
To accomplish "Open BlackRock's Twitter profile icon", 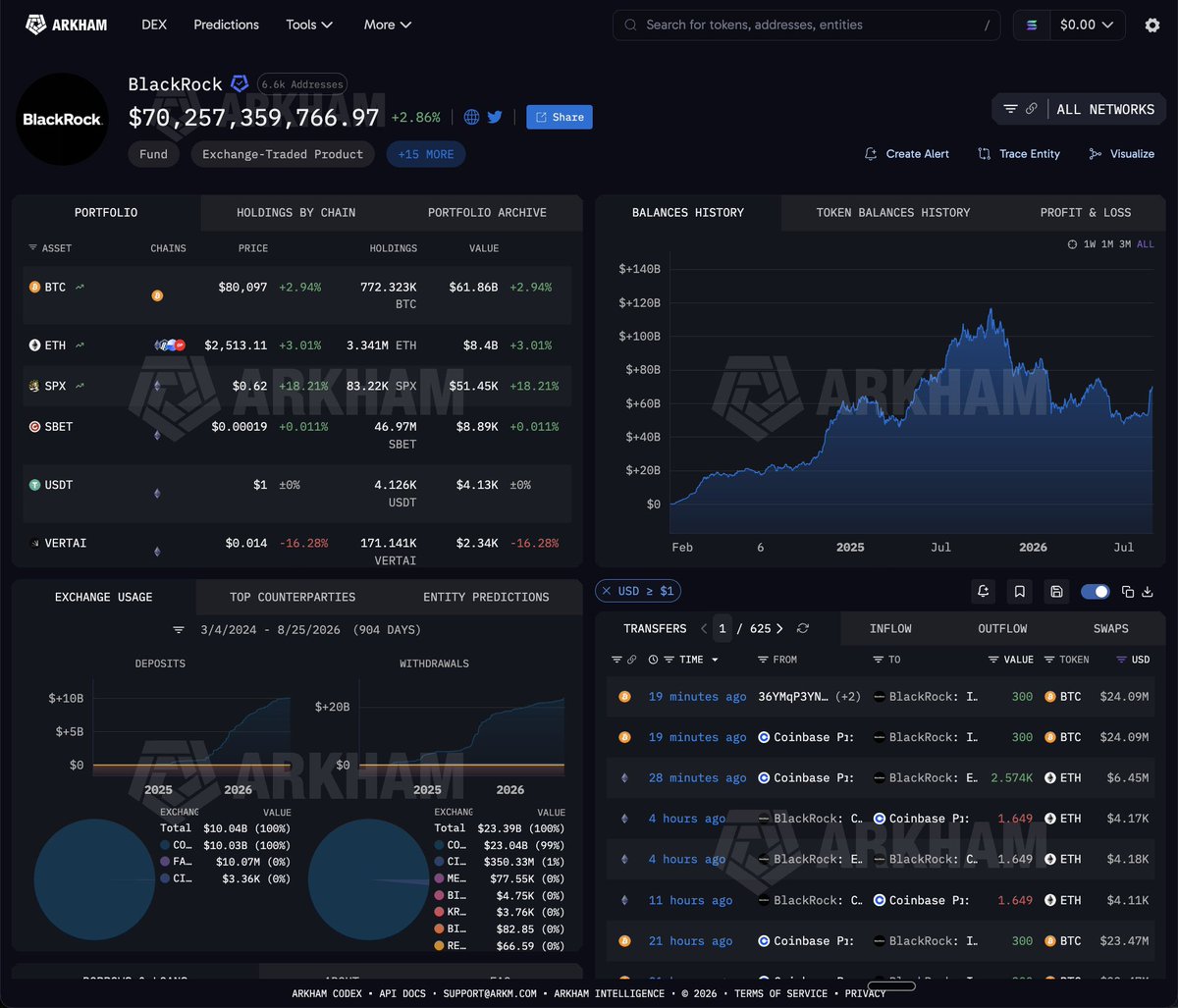I will pos(495,117).
